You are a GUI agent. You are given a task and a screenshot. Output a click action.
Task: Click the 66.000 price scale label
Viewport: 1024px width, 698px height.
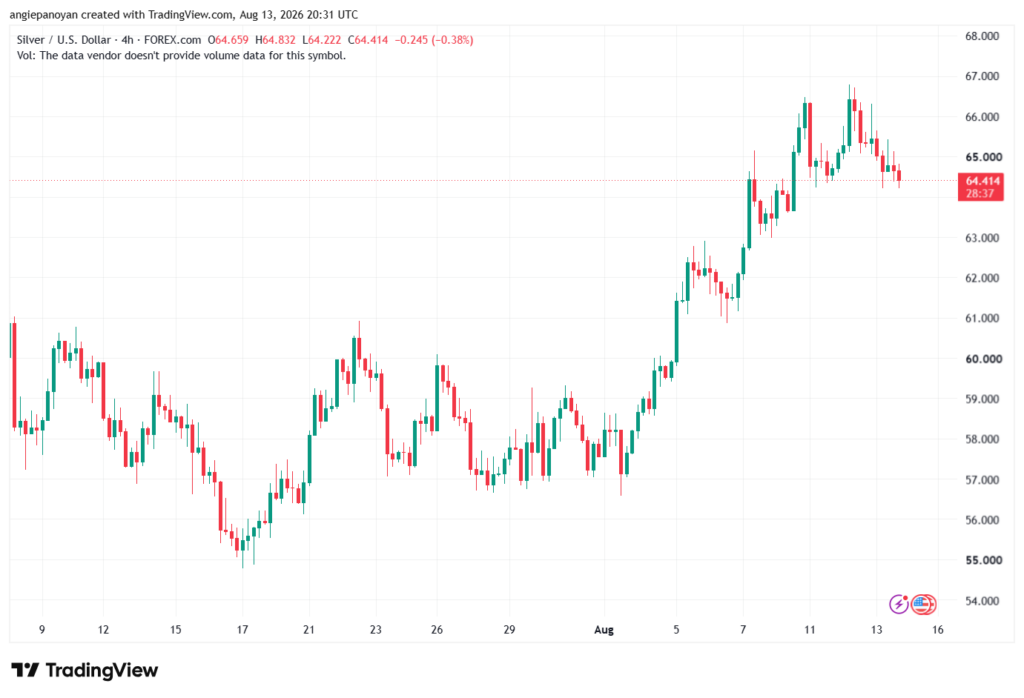pyautogui.click(x=982, y=117)
